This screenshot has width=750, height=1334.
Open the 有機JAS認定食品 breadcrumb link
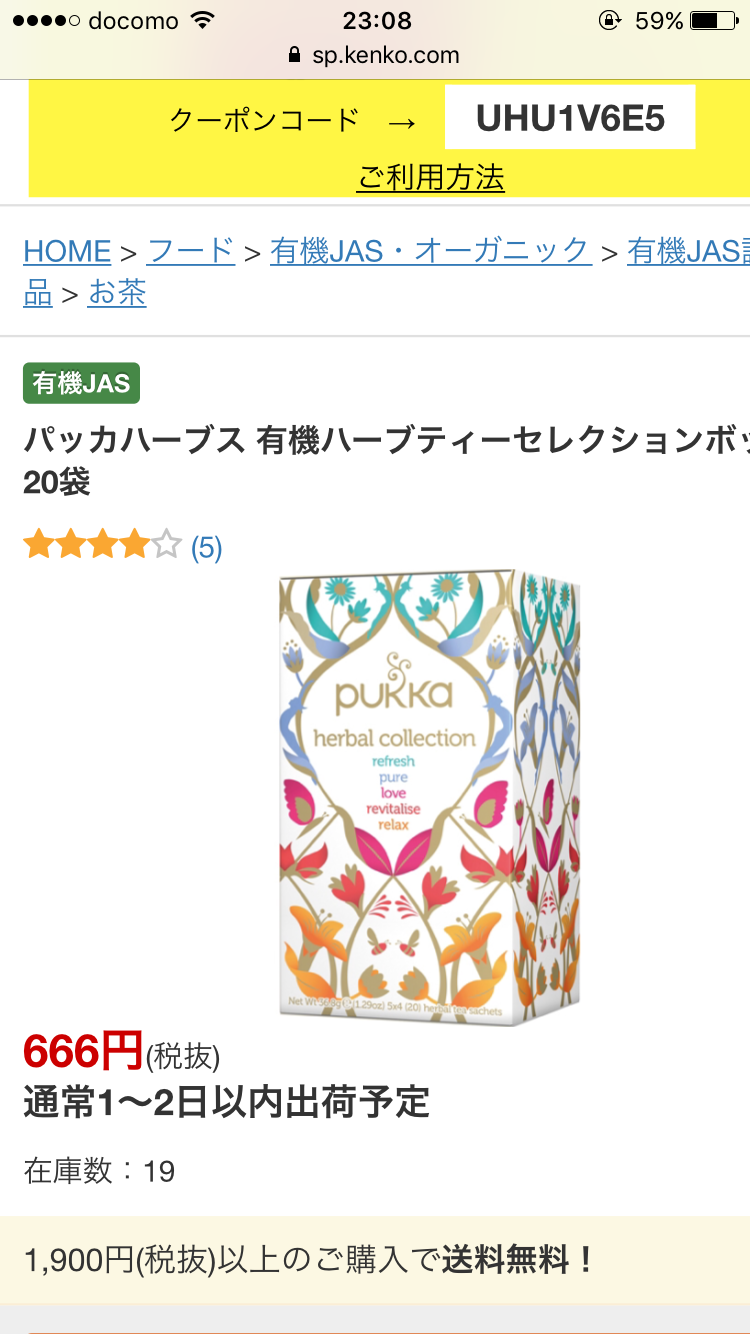pos(688,251)
